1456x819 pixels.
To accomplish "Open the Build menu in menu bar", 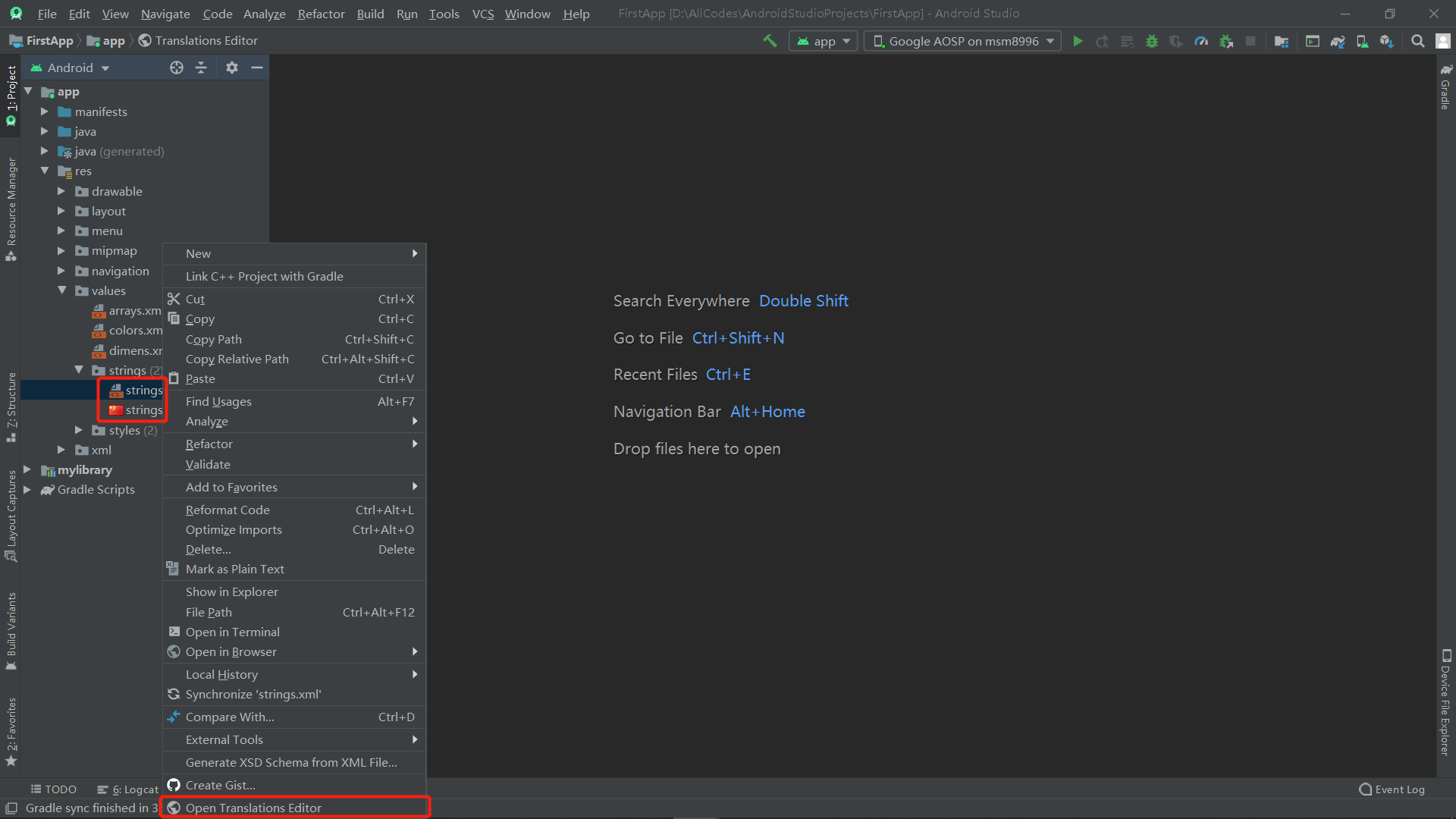I will click(x=370, y=14).
